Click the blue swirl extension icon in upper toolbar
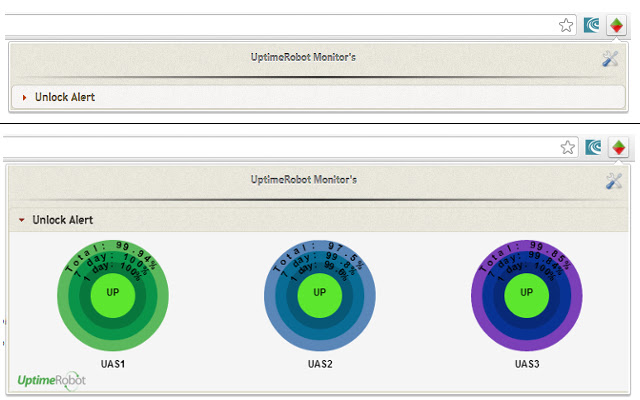640x400 pixels. (x=592, y=26)
